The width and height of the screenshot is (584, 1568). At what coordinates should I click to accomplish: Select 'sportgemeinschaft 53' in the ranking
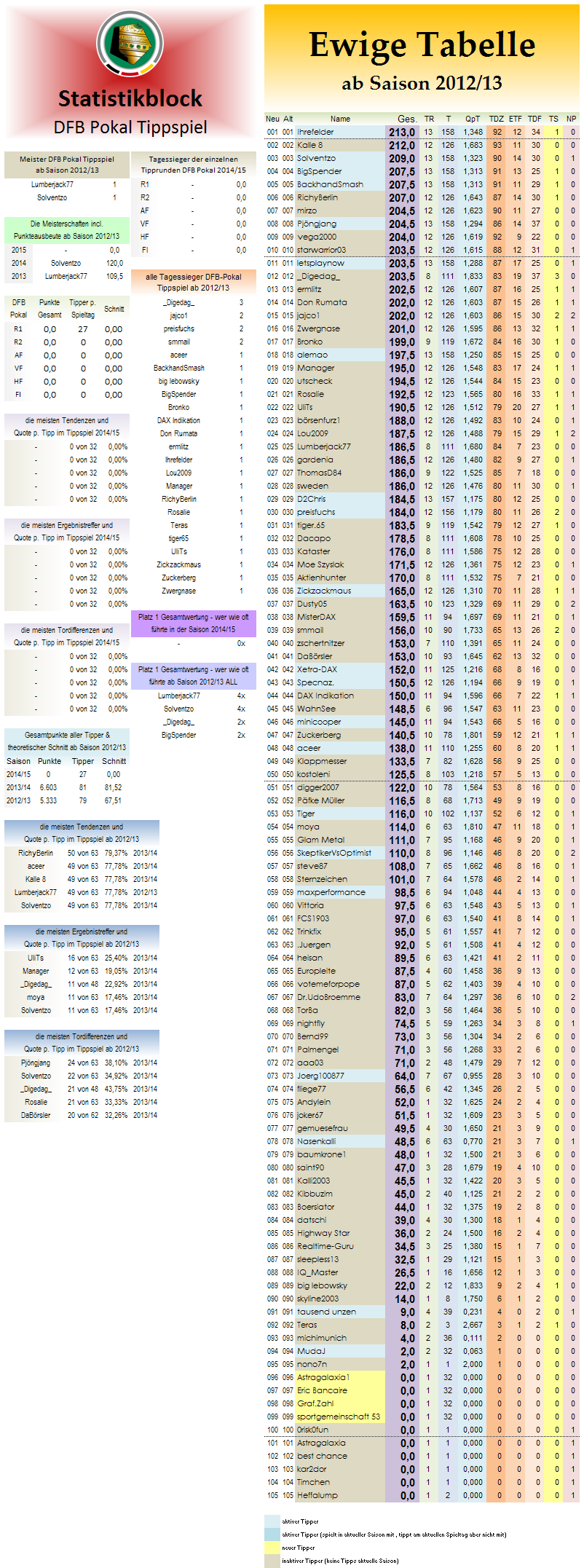[338, 1417]
